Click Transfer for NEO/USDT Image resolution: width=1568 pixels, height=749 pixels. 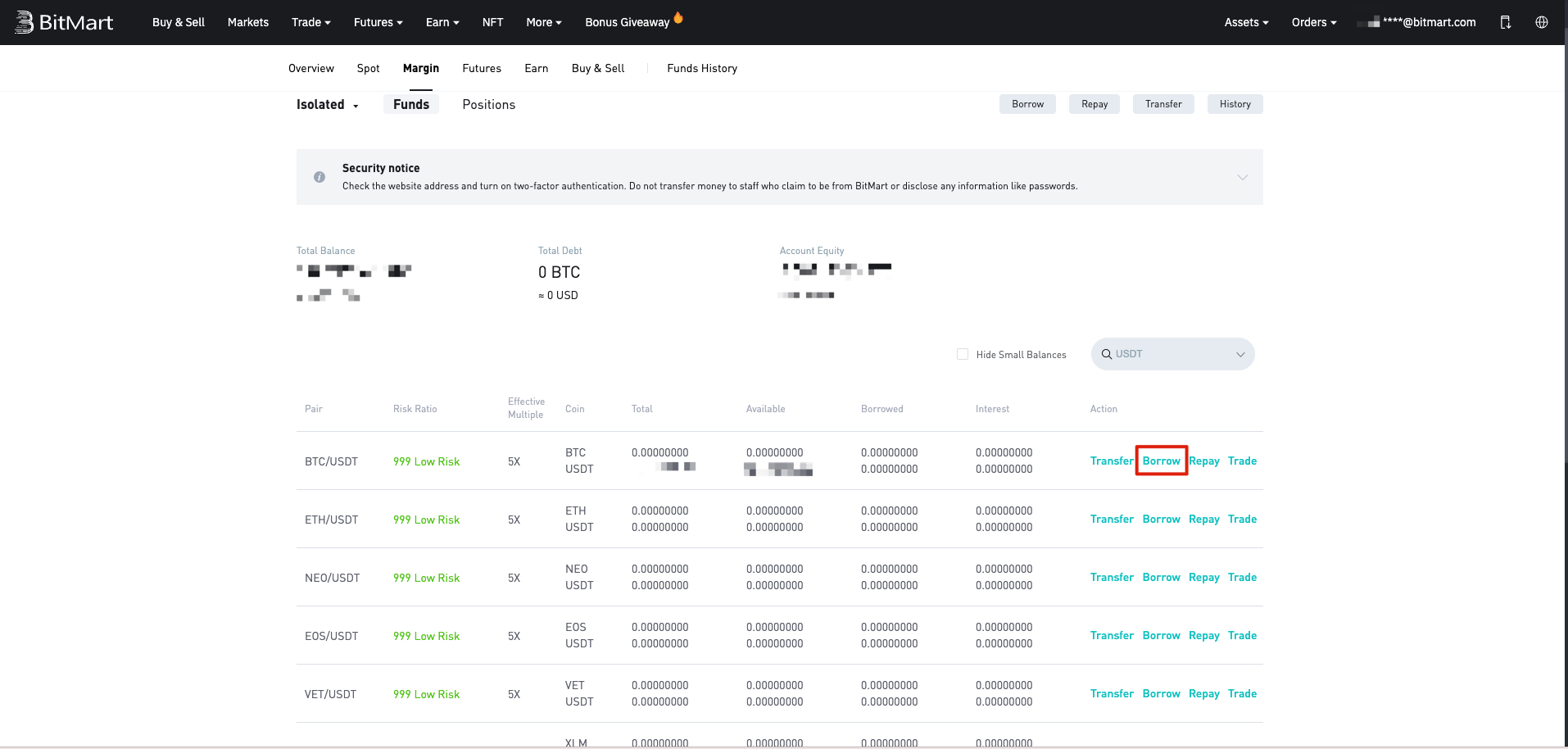tap(1112, 577)
